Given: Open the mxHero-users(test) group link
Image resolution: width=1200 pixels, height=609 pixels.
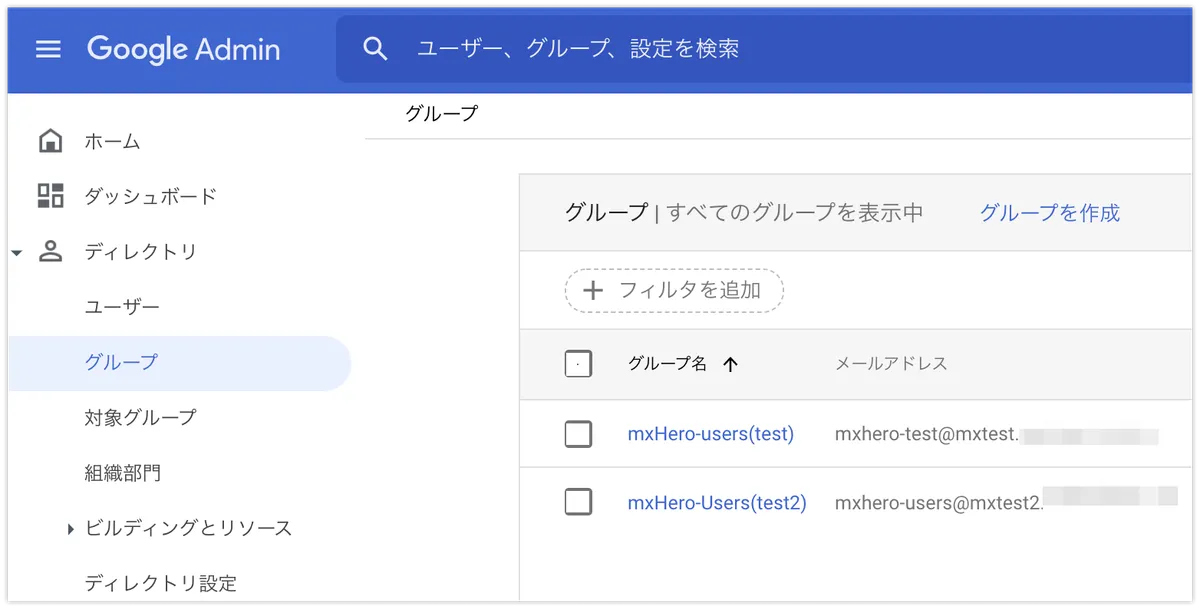Looking at the screenshot, I should pos(710,434).
